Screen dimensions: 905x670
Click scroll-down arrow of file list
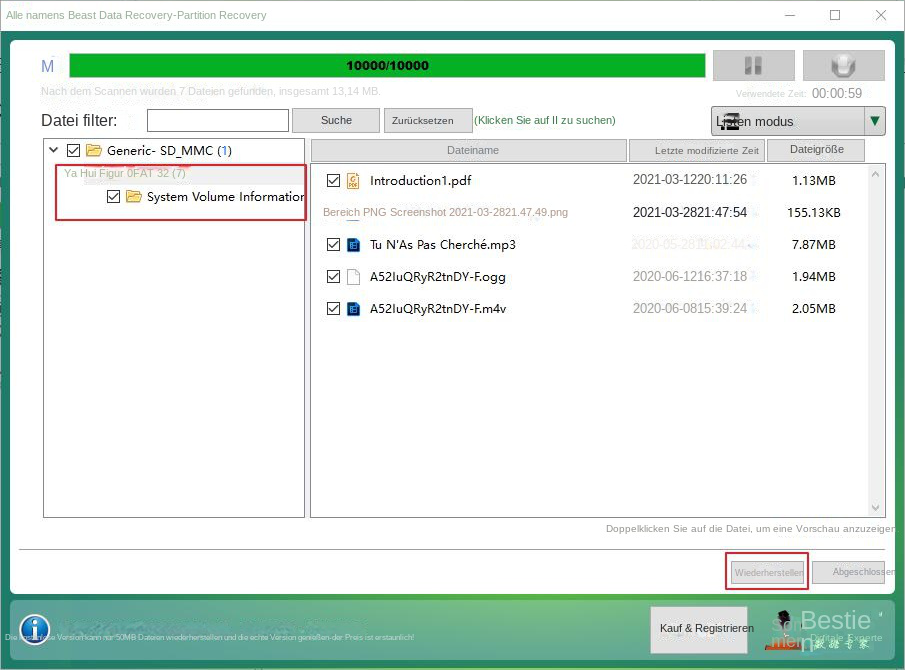point(875,507)
